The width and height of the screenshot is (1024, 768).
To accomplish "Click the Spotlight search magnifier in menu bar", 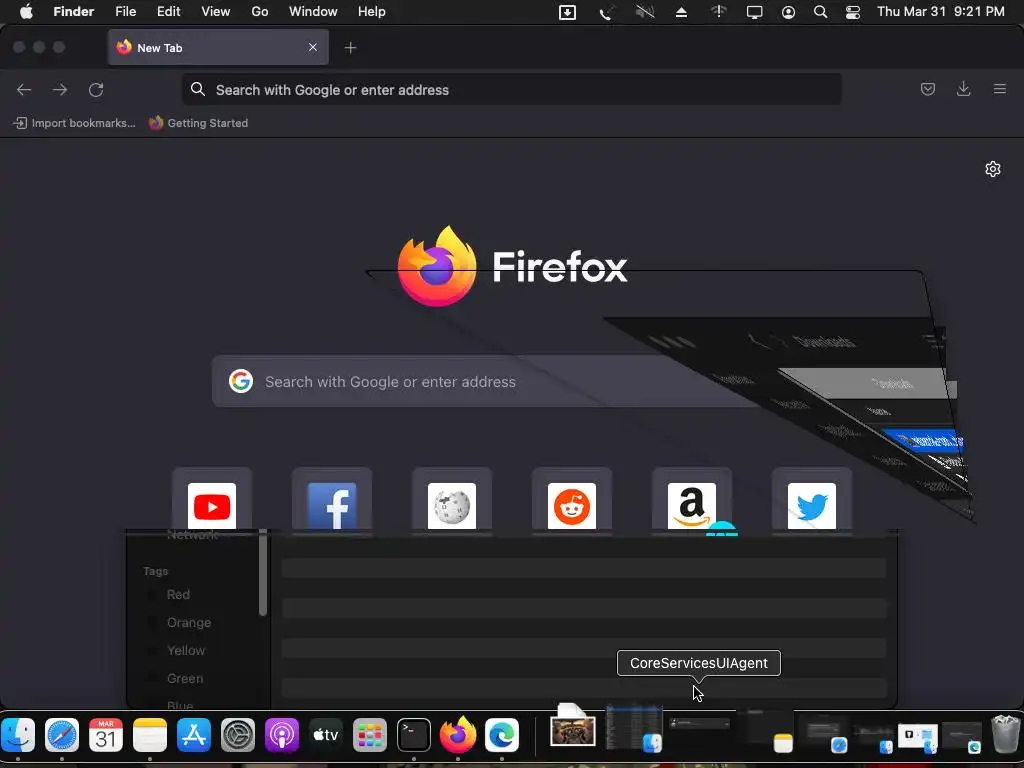I will [x=820, y=12].
